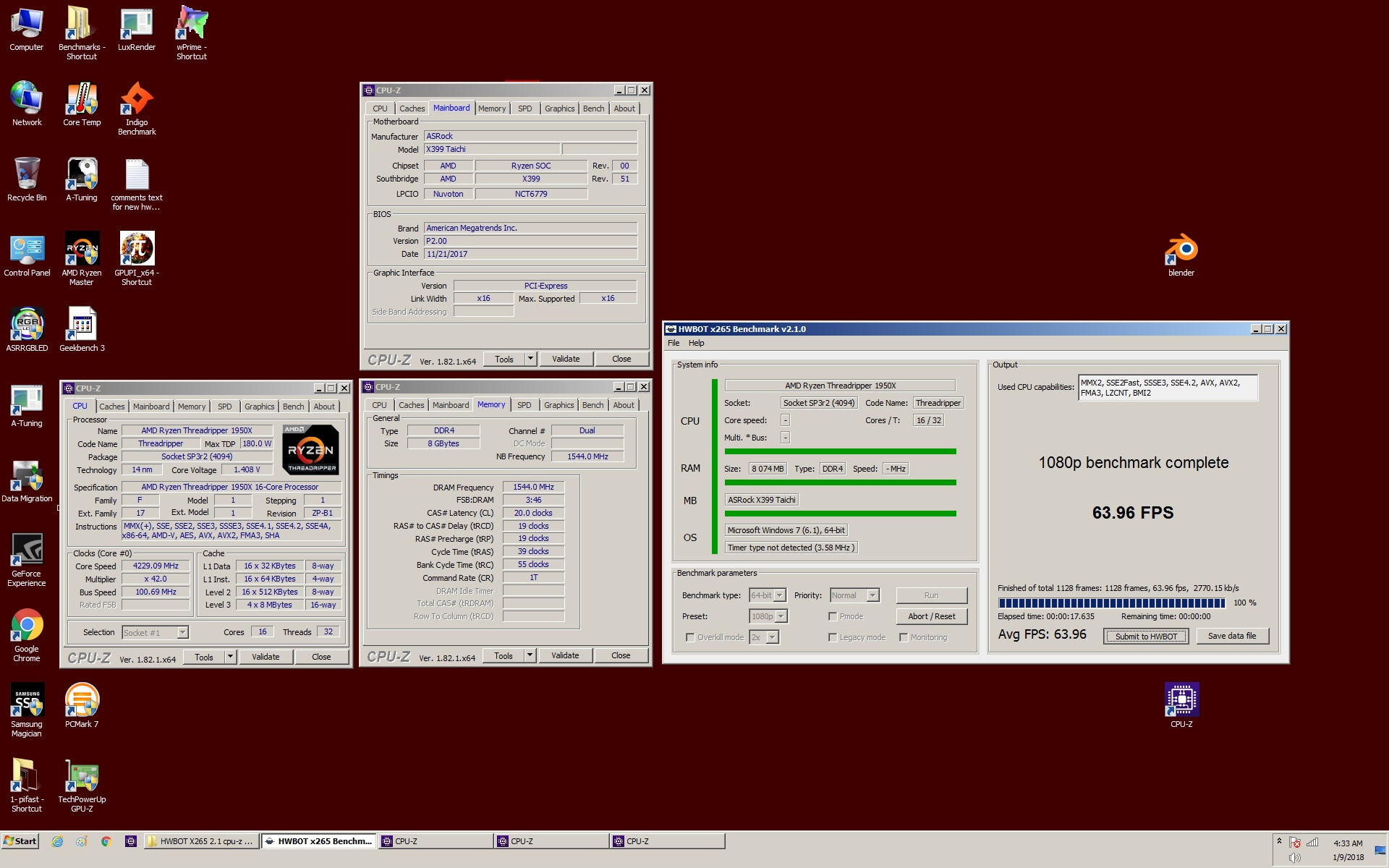The width and height of the screenshot is (1389, 868).
Task: Open Help menu in HWBOT x265 Benchmark
Action: (696, 343)
